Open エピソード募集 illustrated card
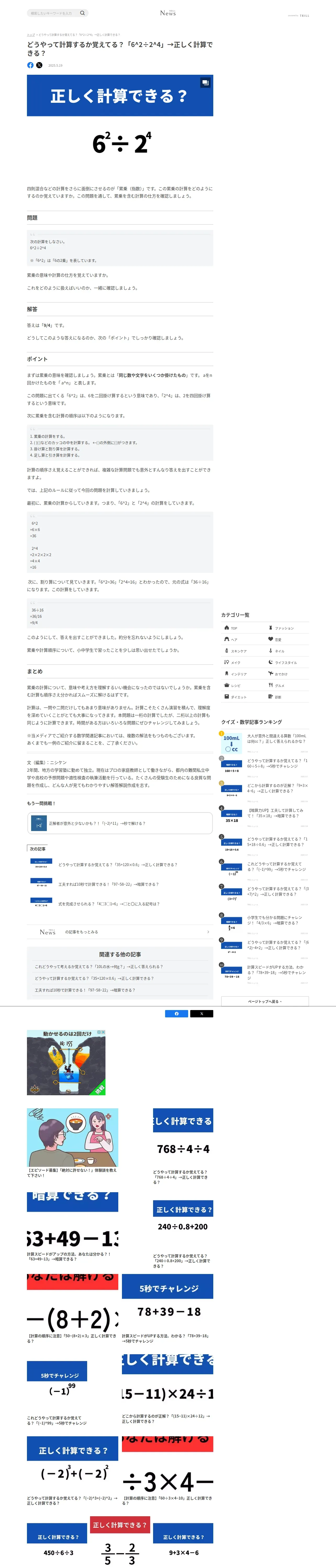The width and height of the screenshot is (336, 1568). 72,1143
